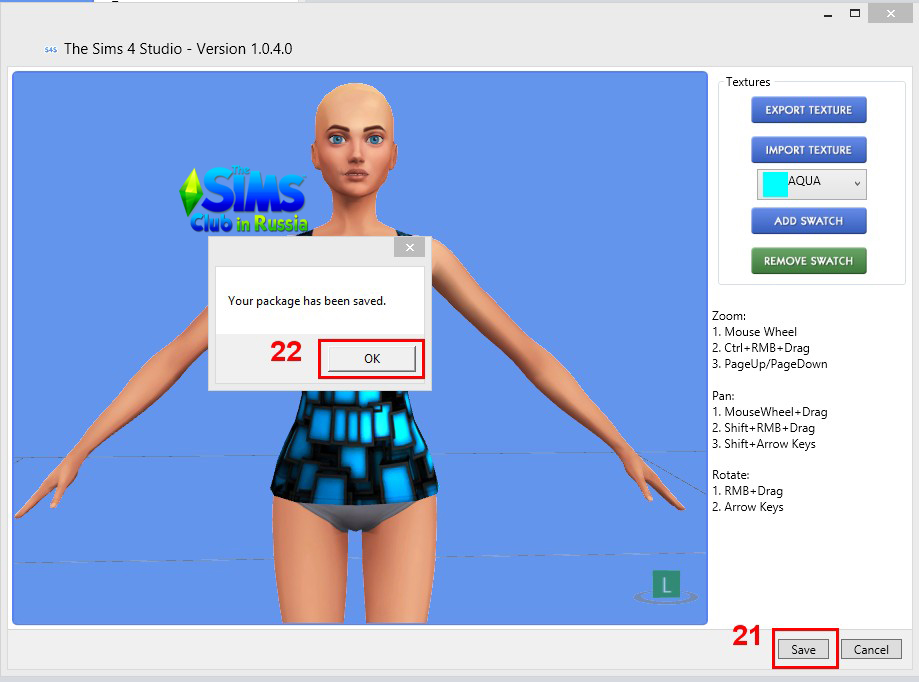Click the cyan color square in the dropdown

tap(774, 184)
